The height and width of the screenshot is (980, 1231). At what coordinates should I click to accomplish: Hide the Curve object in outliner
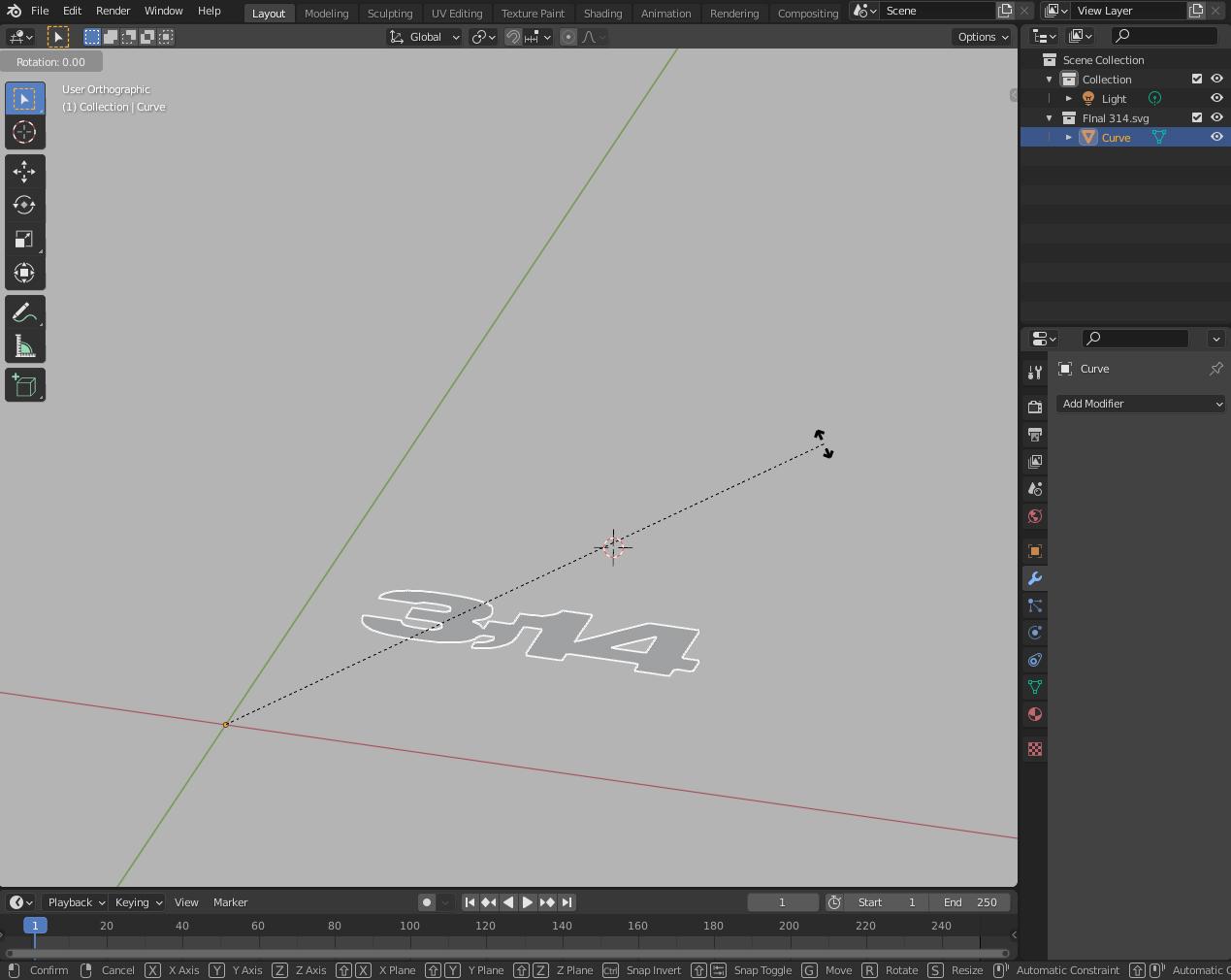pyautogui.click(x=1216, y=137)
